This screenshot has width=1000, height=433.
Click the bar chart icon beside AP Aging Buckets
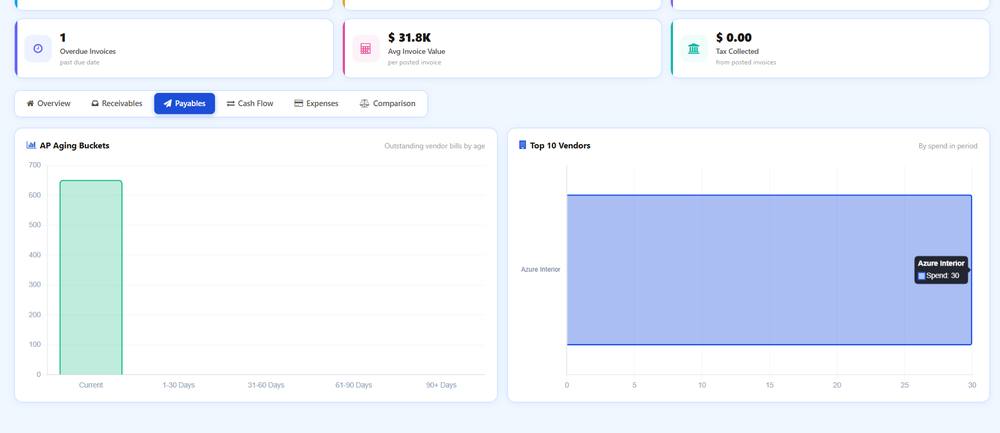point(31,145)
